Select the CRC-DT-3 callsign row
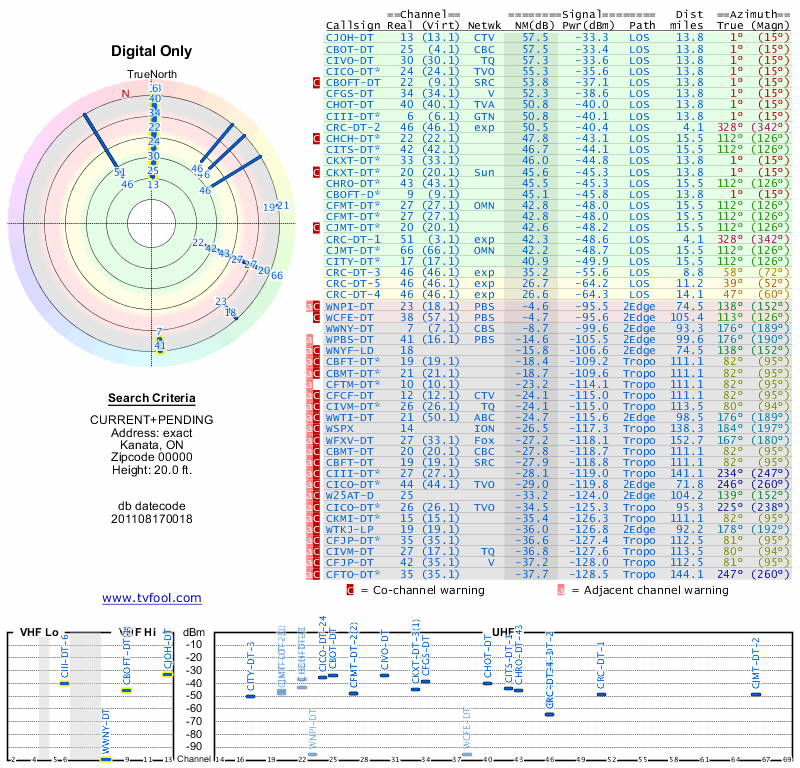The width and height of the screenshot is (800, 768). [353, 272]
